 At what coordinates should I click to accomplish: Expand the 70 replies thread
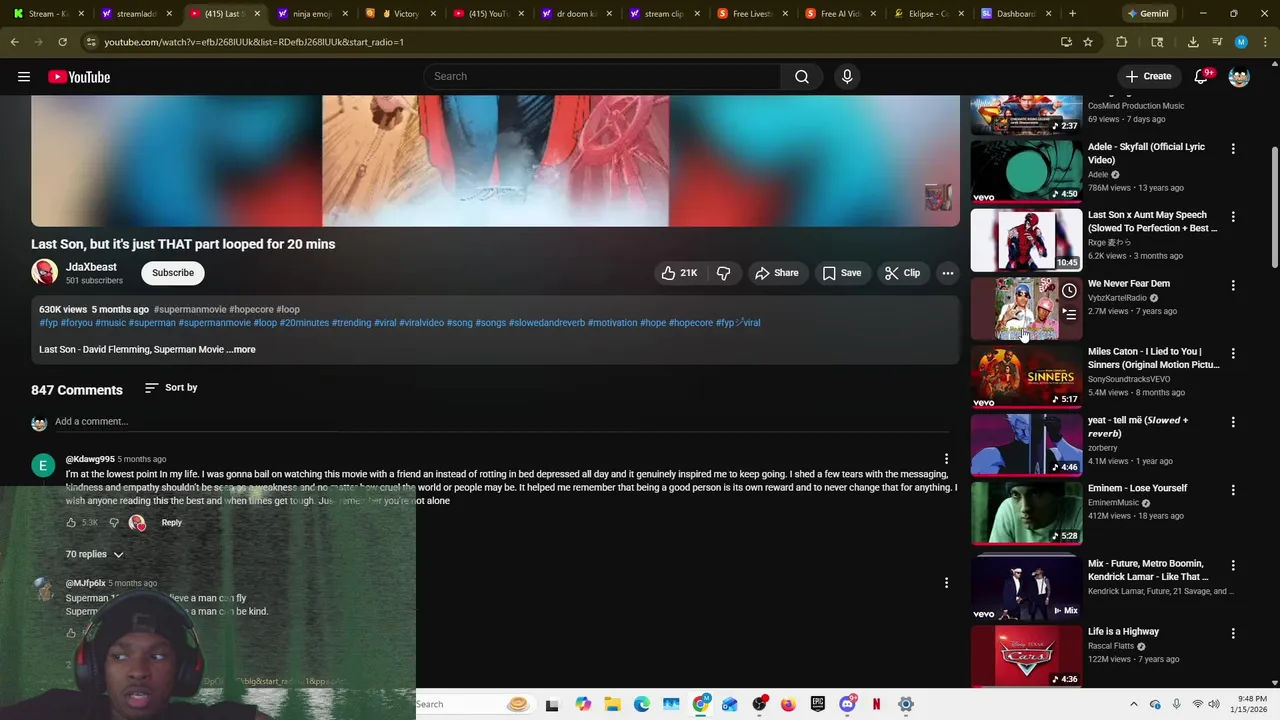coord(95,554)
